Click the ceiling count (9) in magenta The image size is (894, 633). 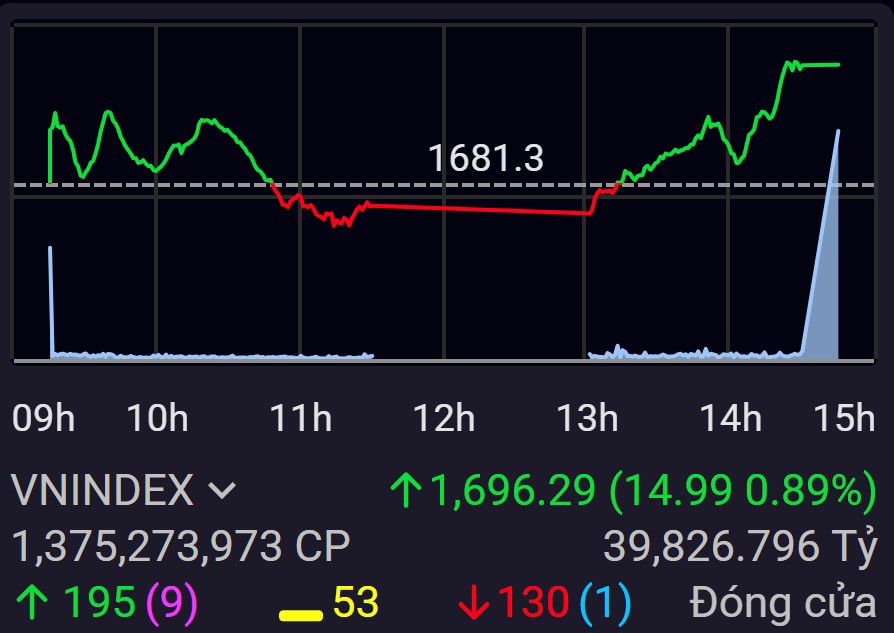tap(172, 602)
